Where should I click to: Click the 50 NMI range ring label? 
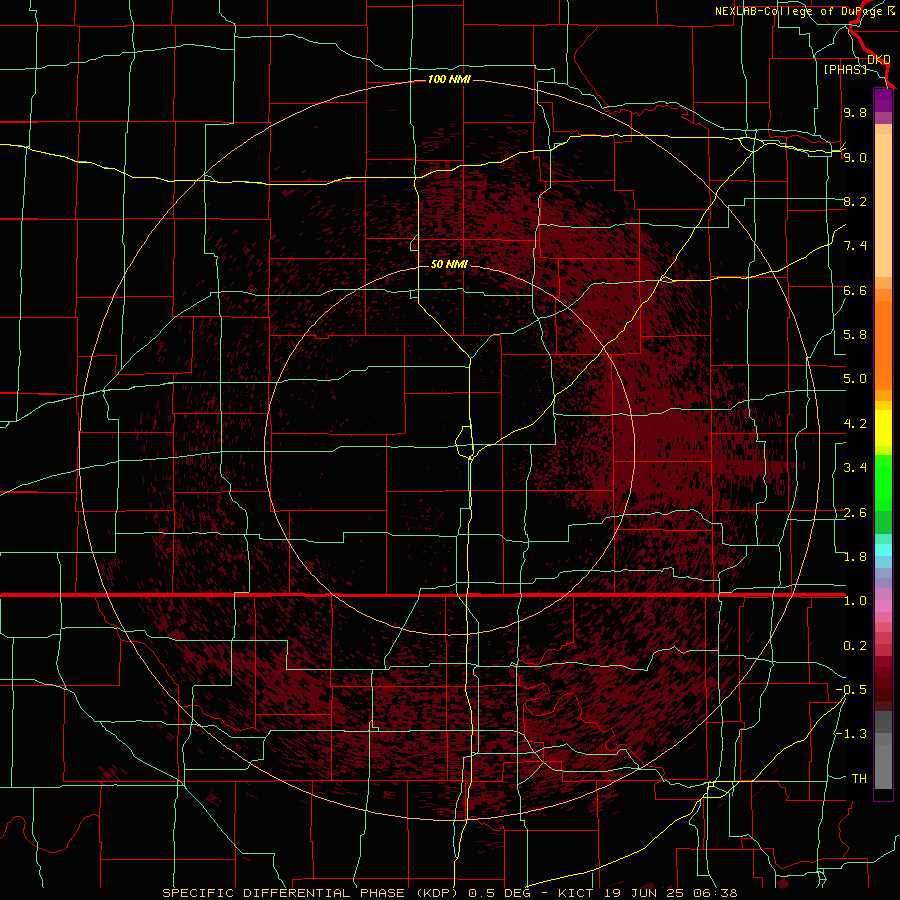pos(449,264)
